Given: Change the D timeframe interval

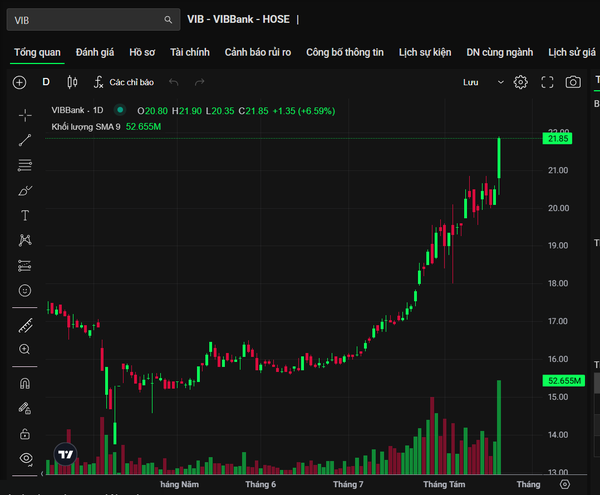Looking at the screenshot, I should pos(46,82).
